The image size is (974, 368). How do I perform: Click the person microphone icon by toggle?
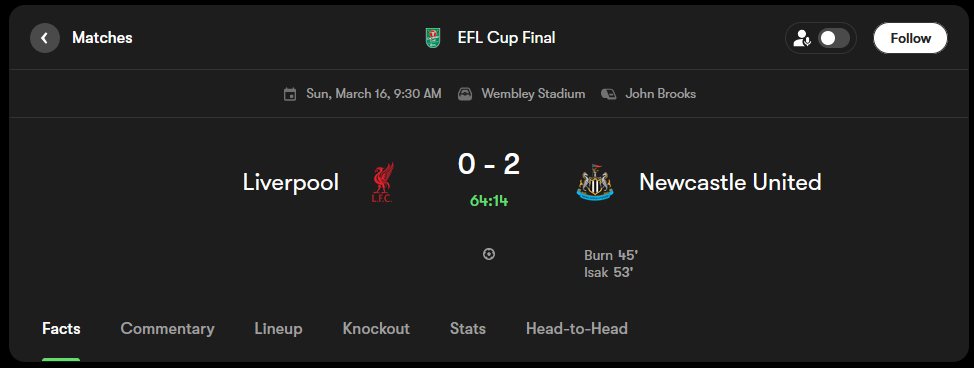803,39
